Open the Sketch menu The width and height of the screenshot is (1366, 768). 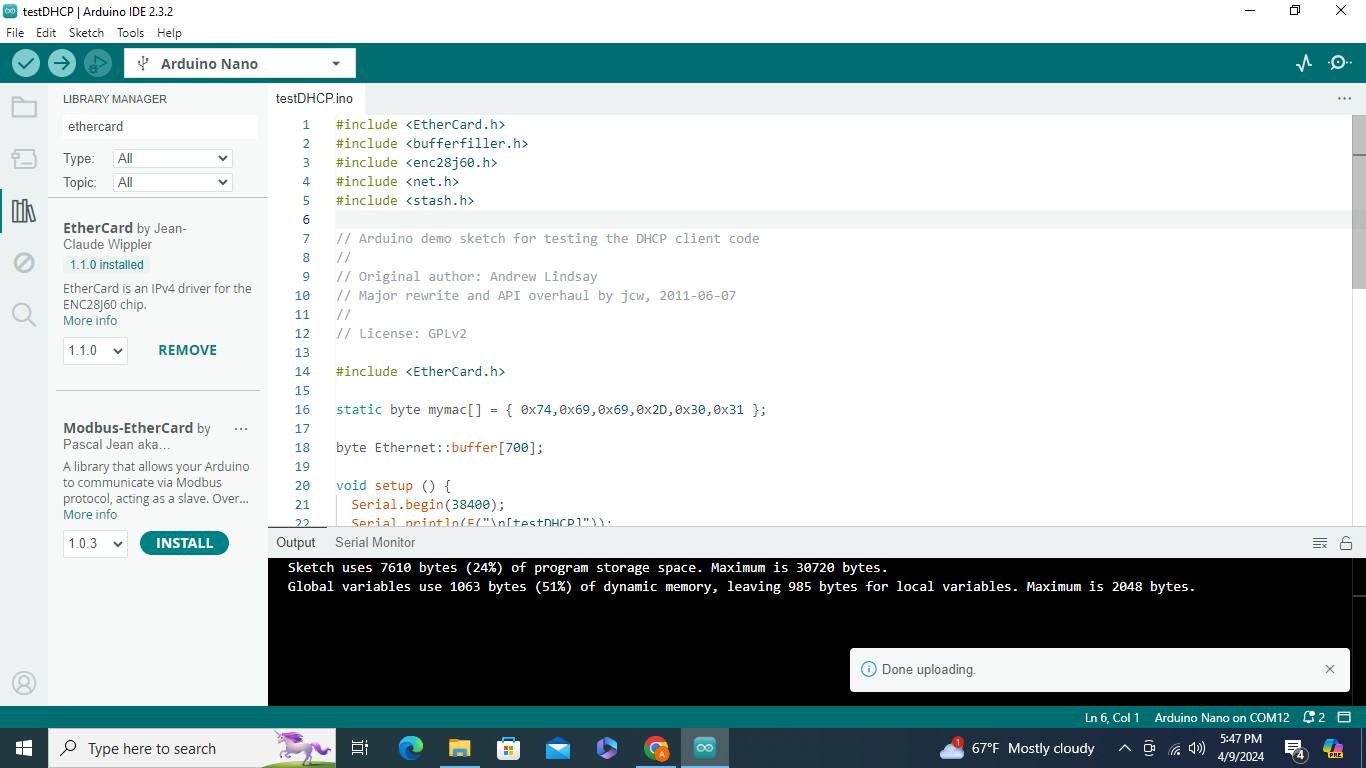86,32
